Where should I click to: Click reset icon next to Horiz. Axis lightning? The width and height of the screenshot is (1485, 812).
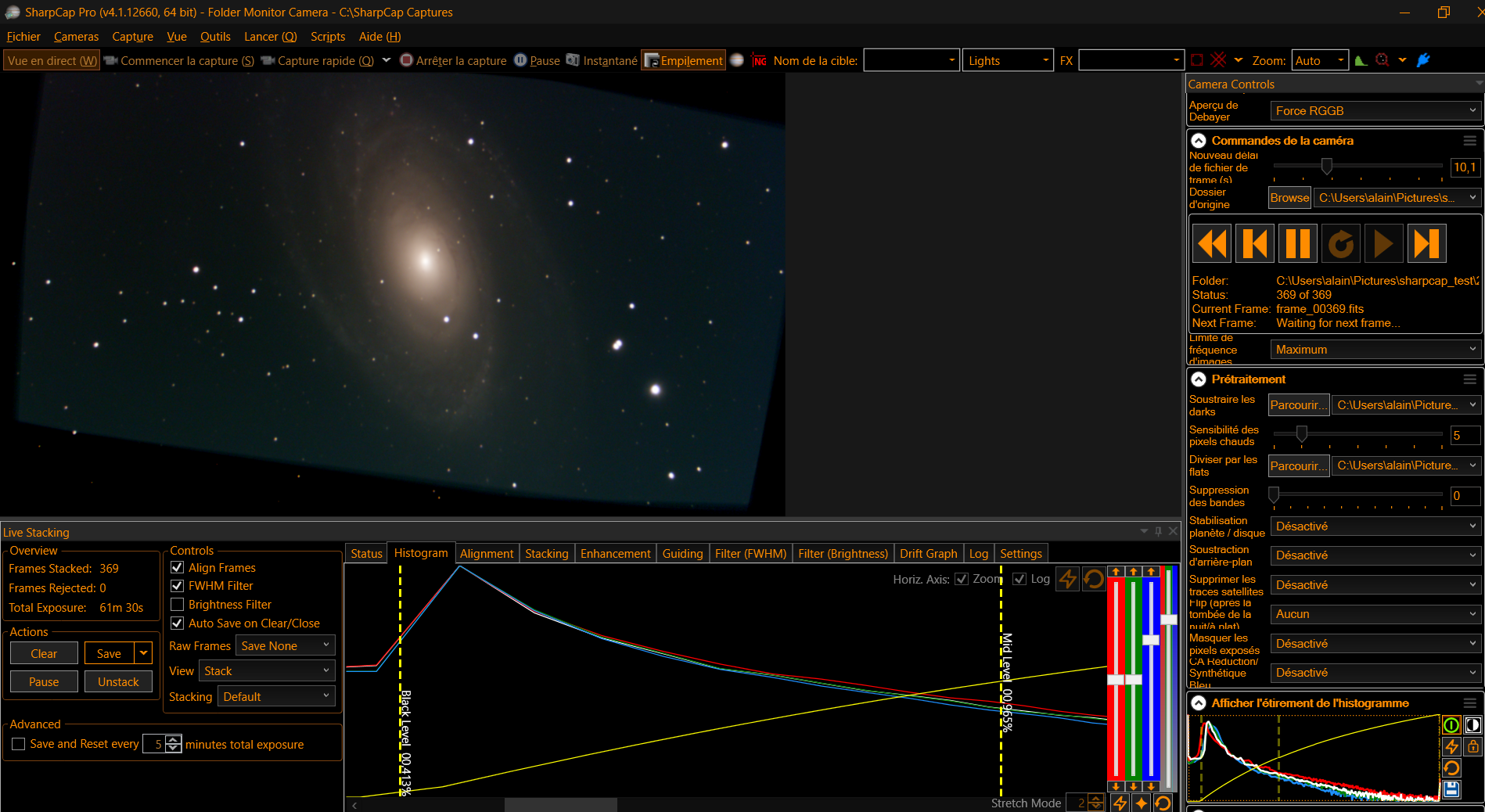[1095, 579]
